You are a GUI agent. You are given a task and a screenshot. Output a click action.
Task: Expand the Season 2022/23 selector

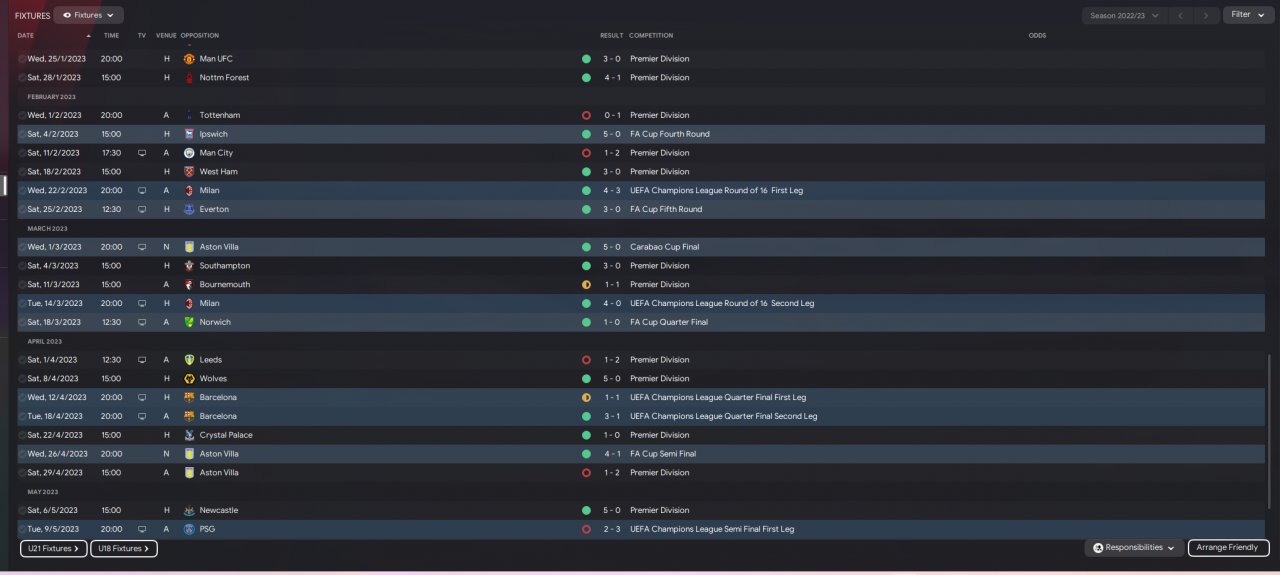coord(1125,15)
